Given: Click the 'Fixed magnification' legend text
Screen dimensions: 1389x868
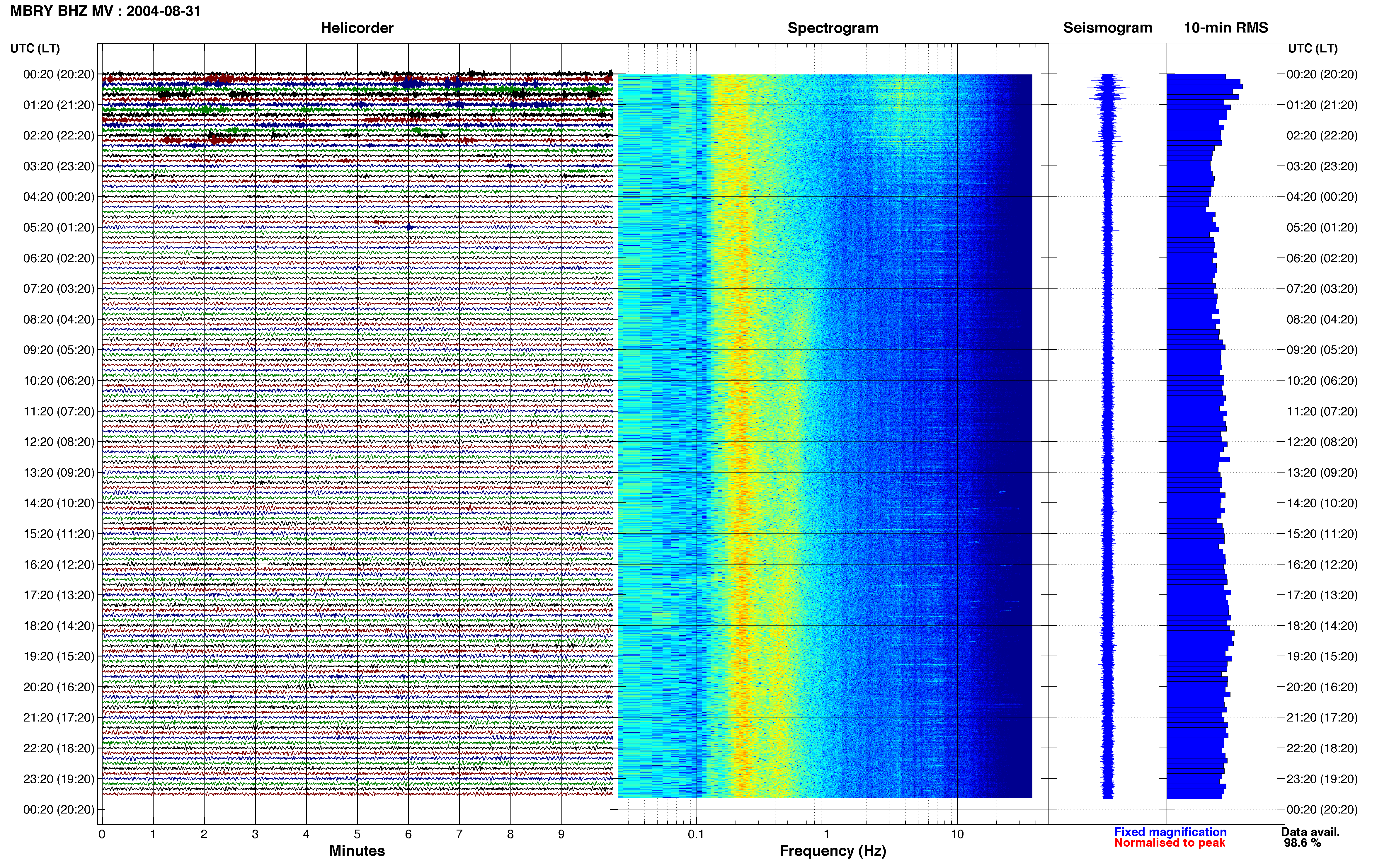Looking at the screenshot, I should pyautogui.click(x=1170, y=832).
